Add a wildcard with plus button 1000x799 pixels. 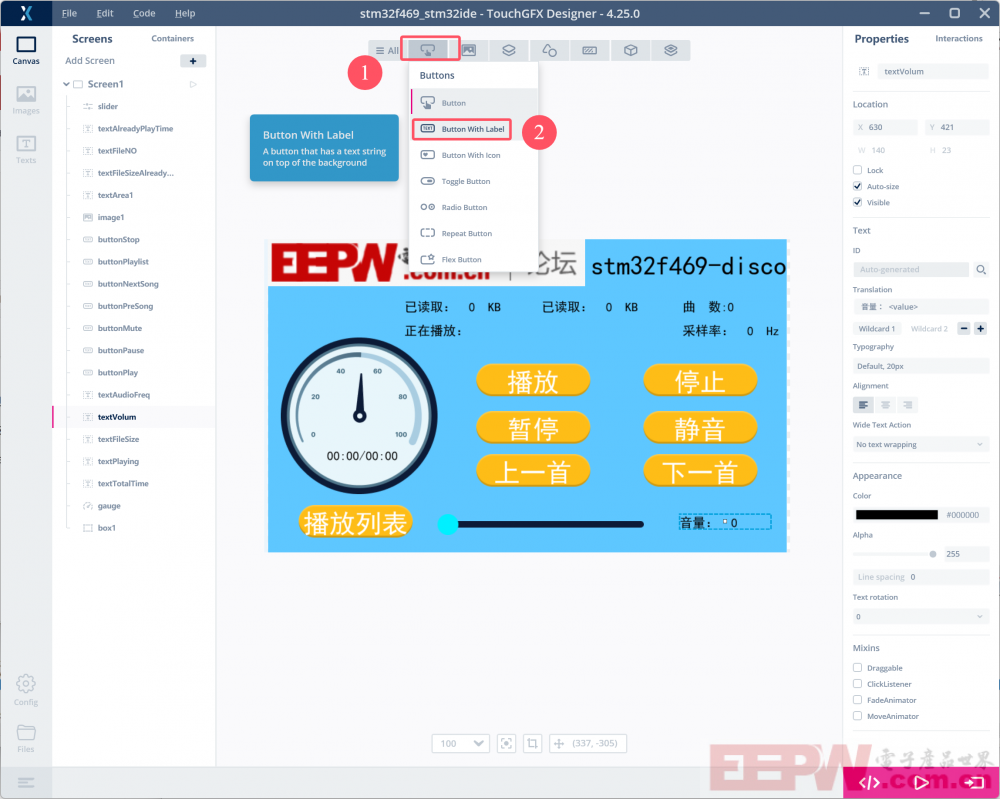point(981,328)
